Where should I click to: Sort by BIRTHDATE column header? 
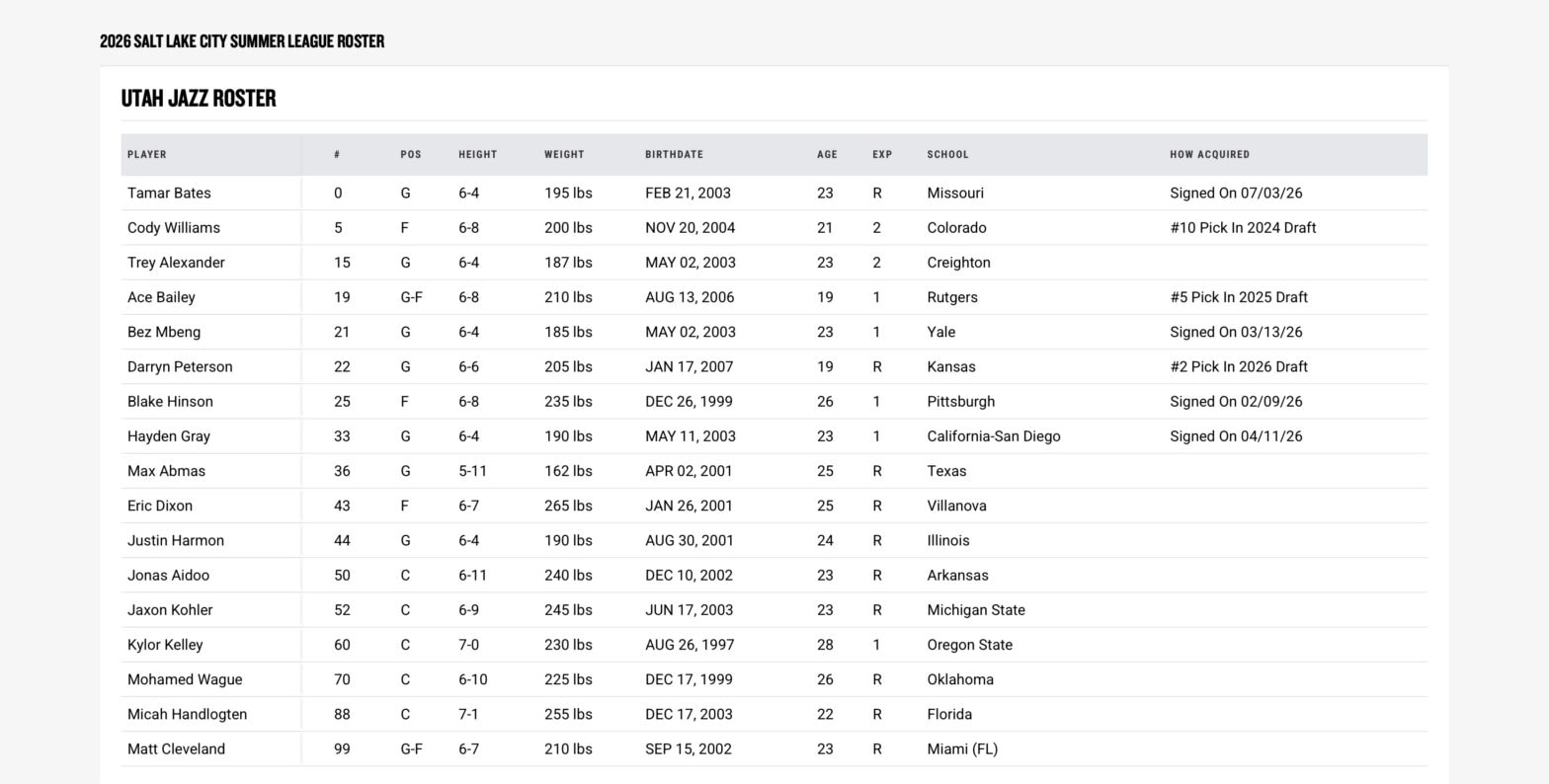pyautogui.click(x=675, y=155)
